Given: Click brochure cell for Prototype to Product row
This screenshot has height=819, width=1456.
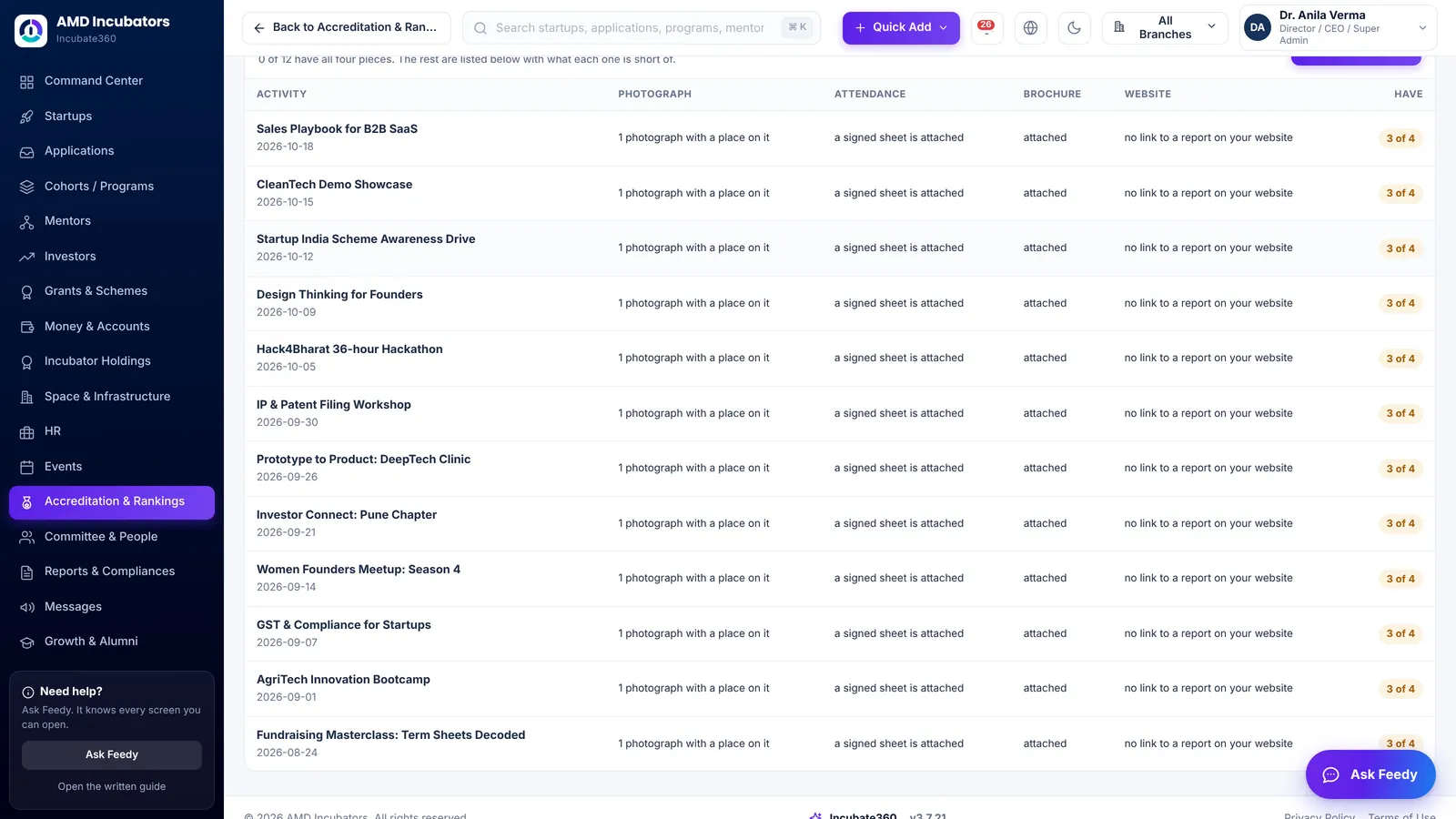Looking at the screenshot, I should [1045, 468].
